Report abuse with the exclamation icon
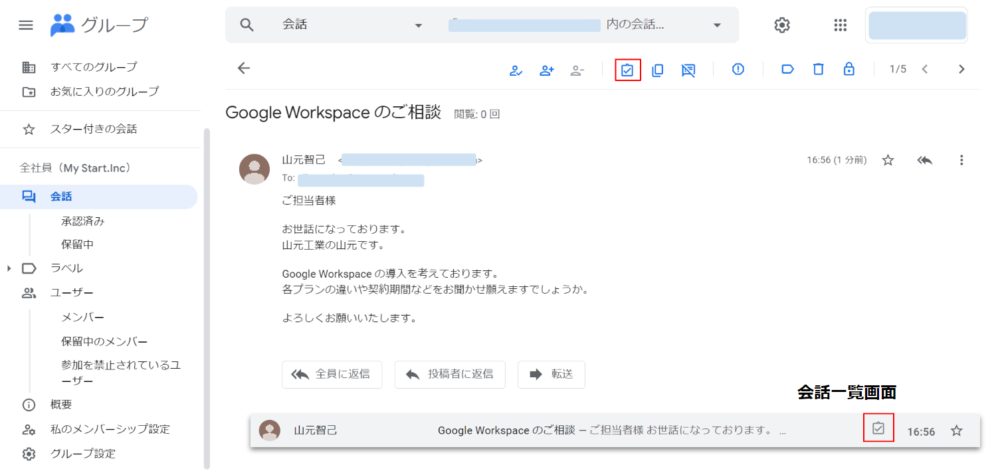 click(738, 69)
